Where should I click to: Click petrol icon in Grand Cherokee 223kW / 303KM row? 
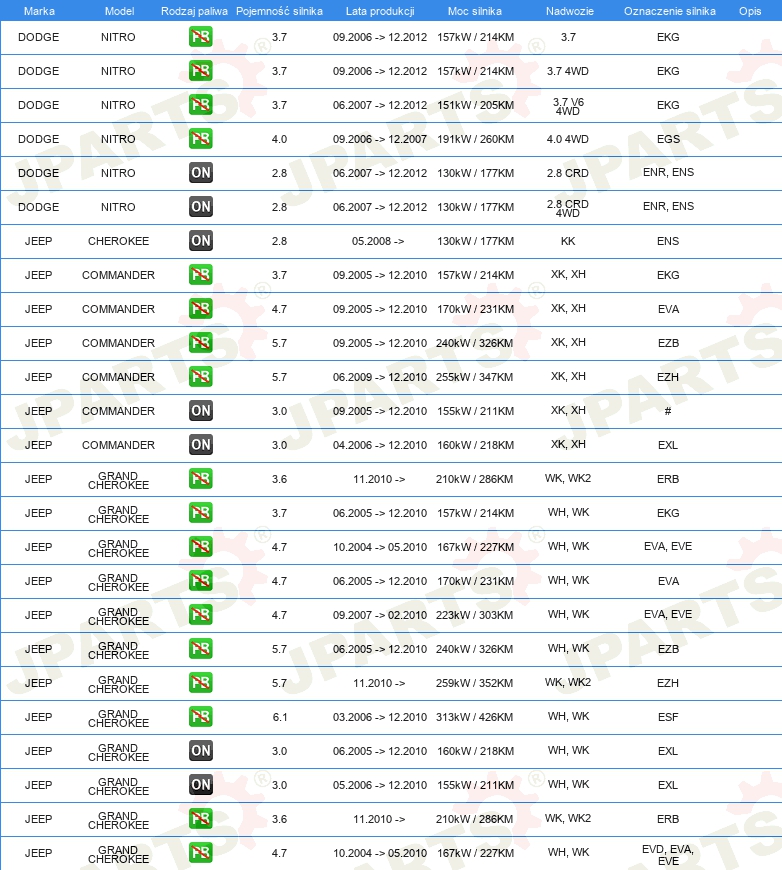(x=200, y=615)
